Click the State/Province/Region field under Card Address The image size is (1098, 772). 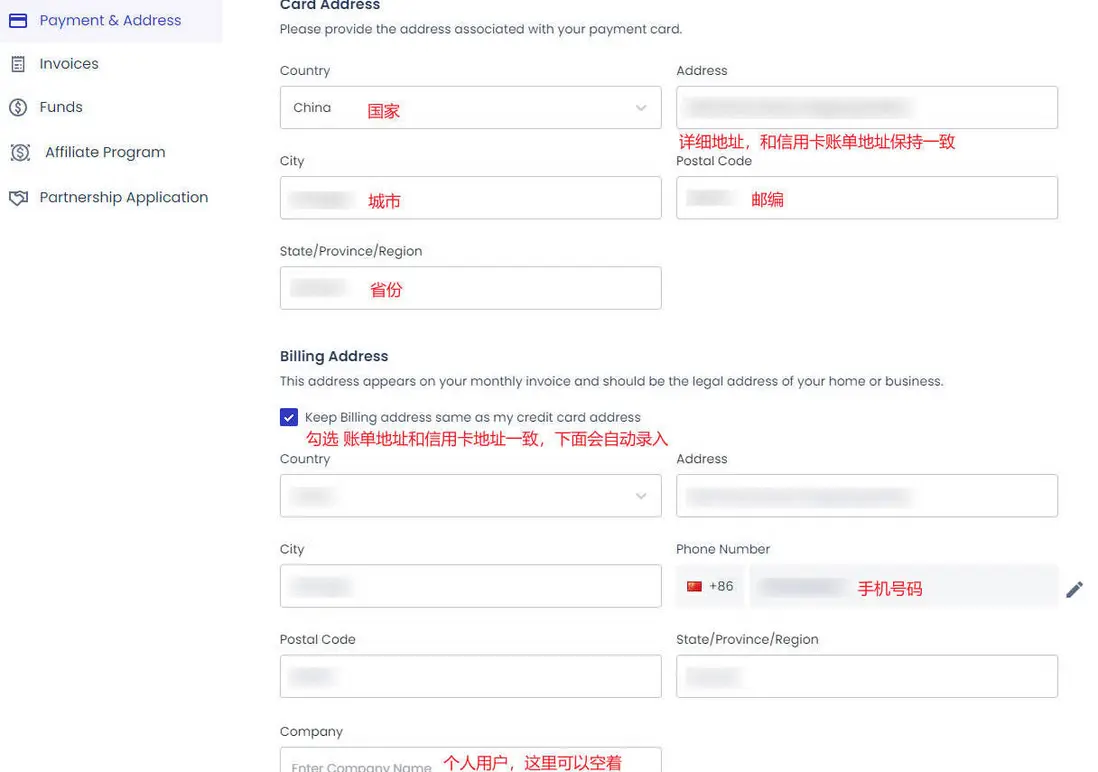470,287
